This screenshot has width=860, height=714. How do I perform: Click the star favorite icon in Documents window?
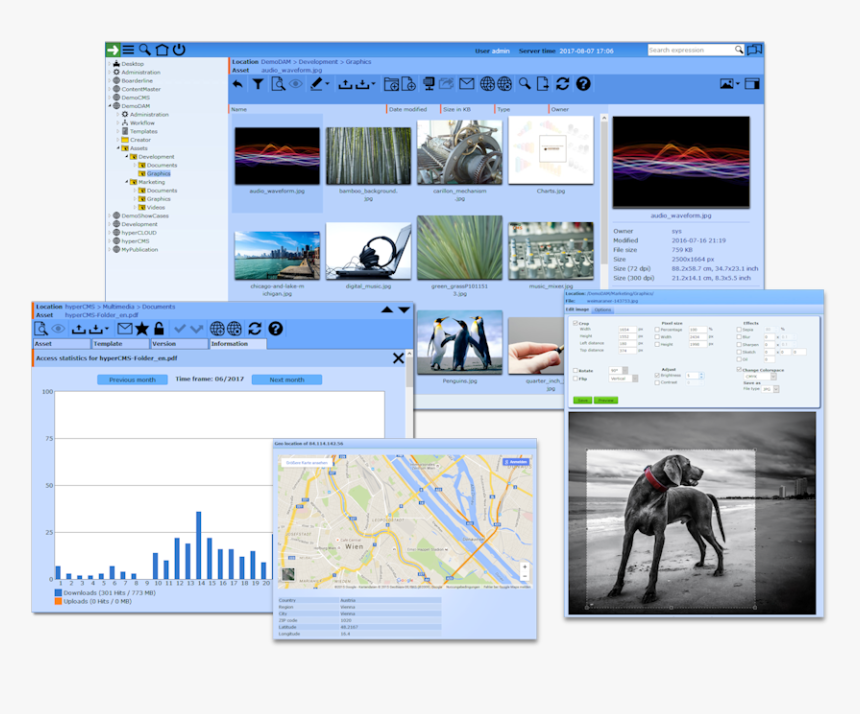tap(142, 328)
